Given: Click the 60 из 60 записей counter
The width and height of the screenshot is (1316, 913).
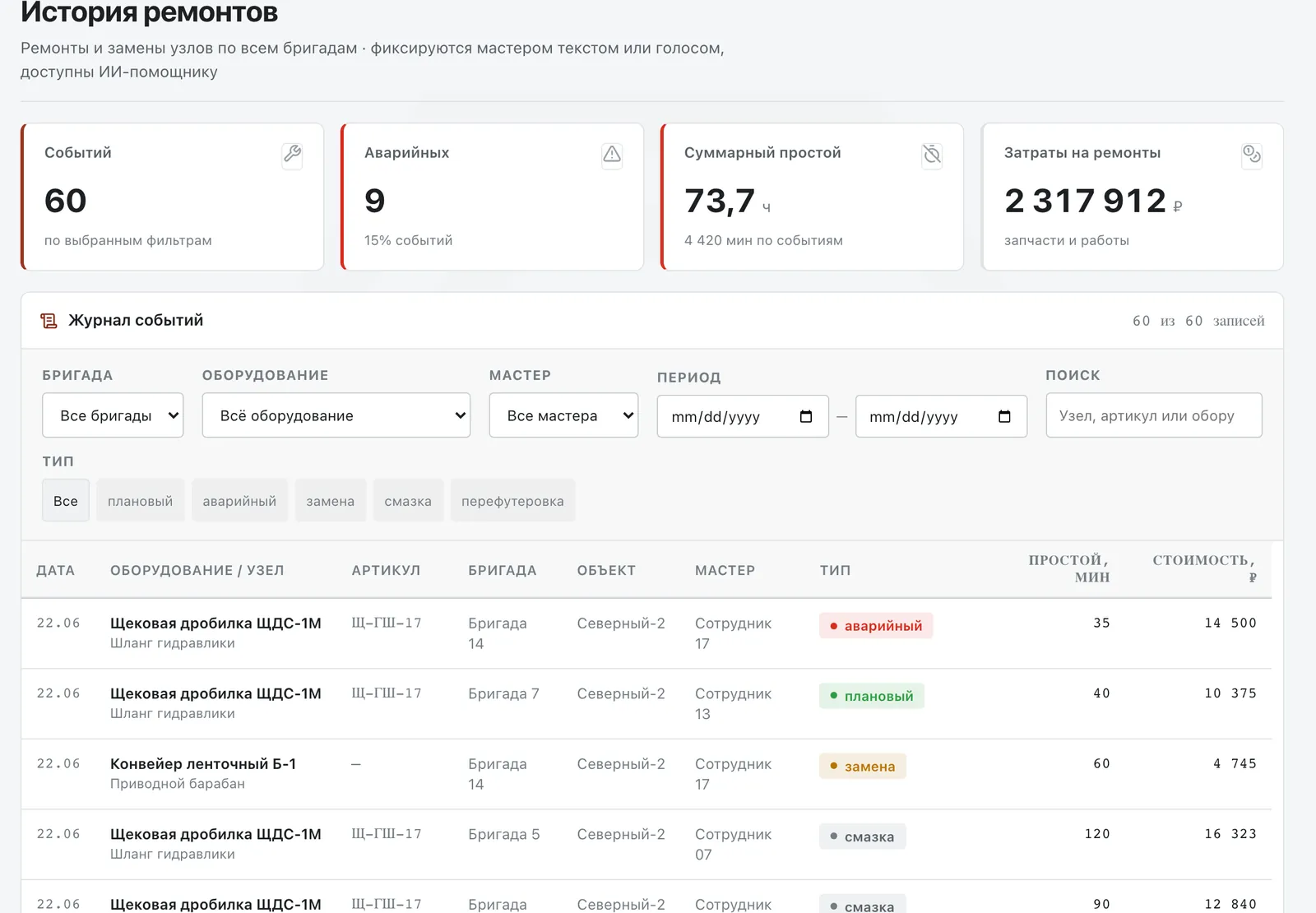Looking at the screenshot, I should point(1198,321).
